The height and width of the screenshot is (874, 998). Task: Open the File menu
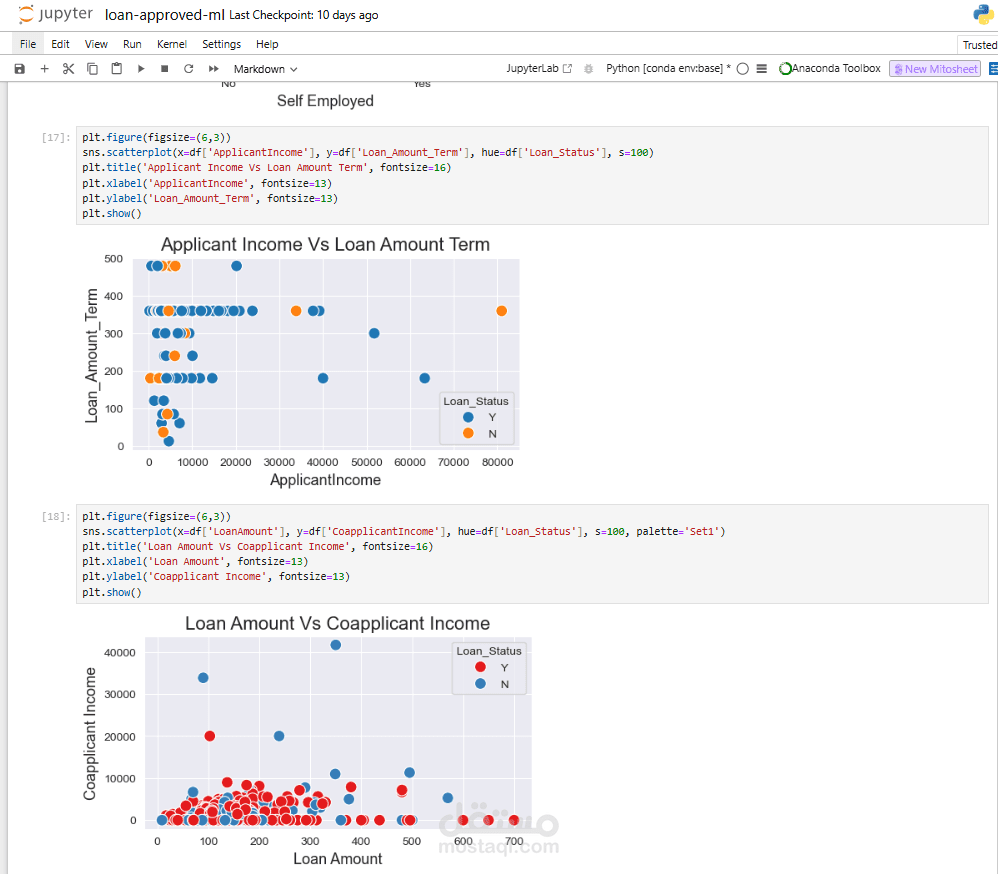pos(28,44)
